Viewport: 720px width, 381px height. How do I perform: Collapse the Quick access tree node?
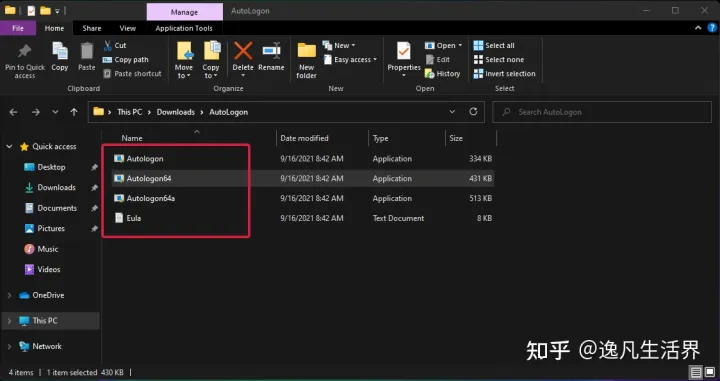(9, 146)
